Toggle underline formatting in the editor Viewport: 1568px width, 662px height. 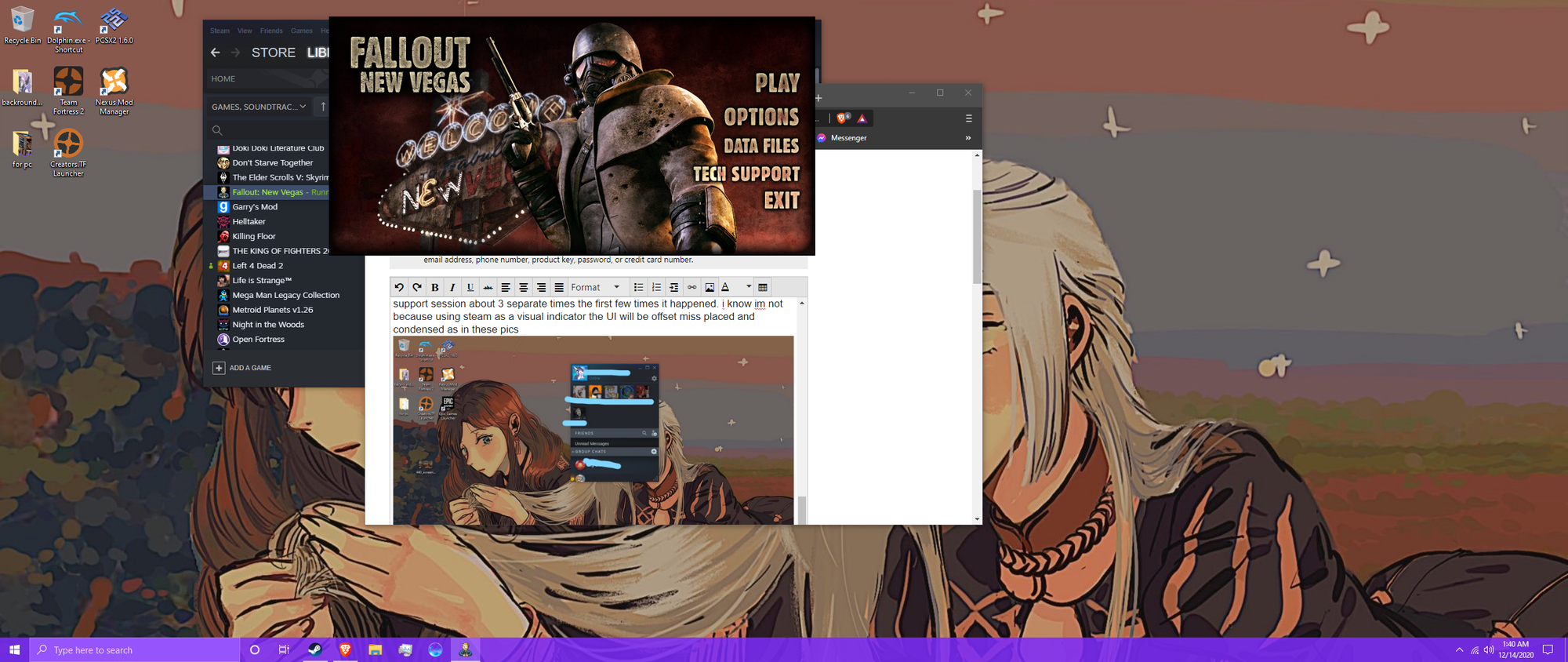pyautogui.click(x=470, y=287)
